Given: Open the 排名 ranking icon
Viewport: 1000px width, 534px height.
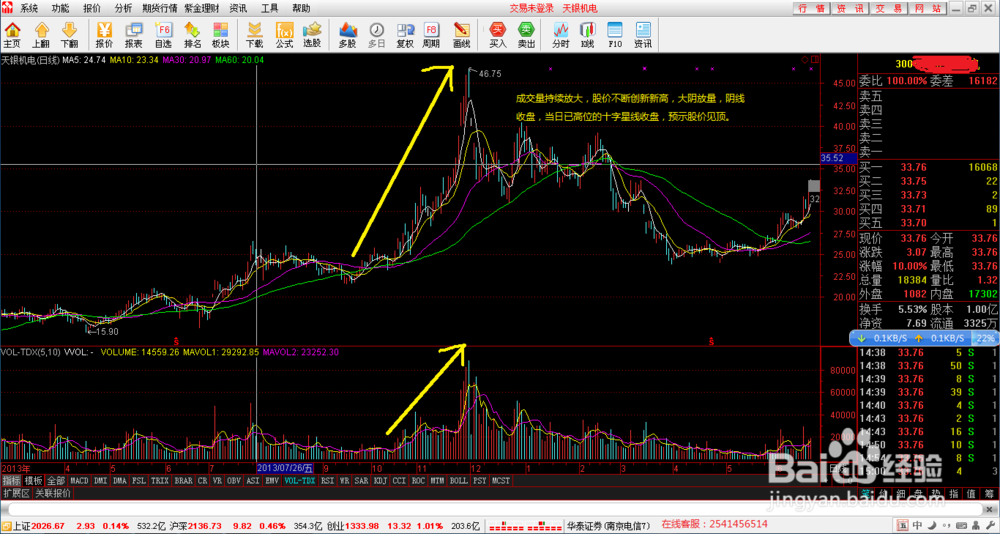Looking at the screenshot, I should (192, 35).
